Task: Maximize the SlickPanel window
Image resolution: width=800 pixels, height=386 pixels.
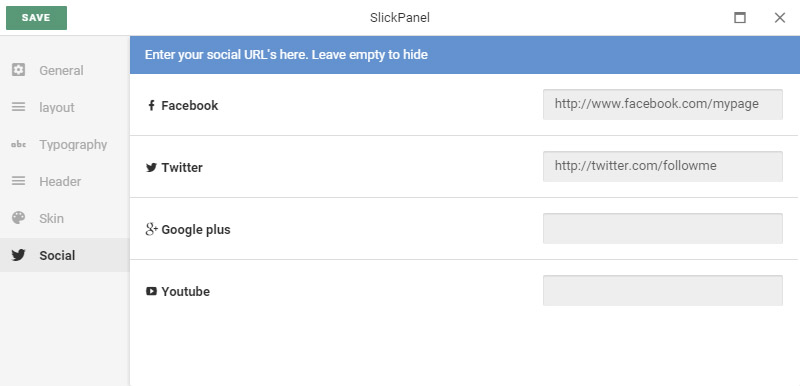Action: 740,18
